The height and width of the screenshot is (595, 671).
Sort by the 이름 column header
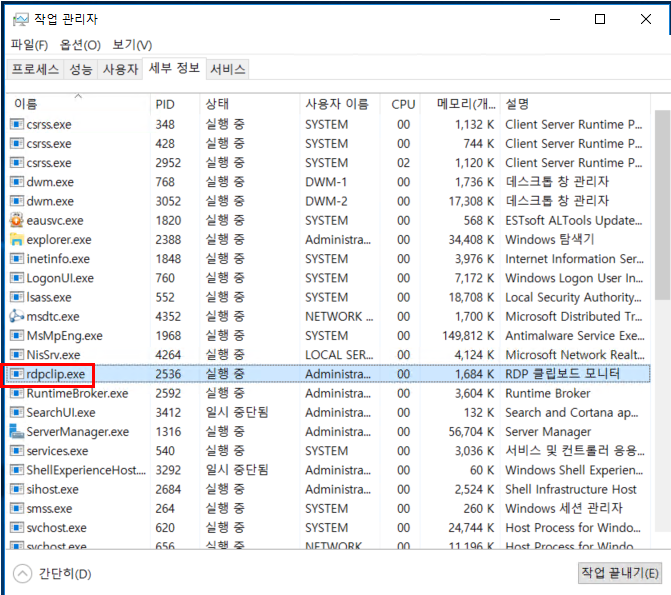[x=78, y=104]
